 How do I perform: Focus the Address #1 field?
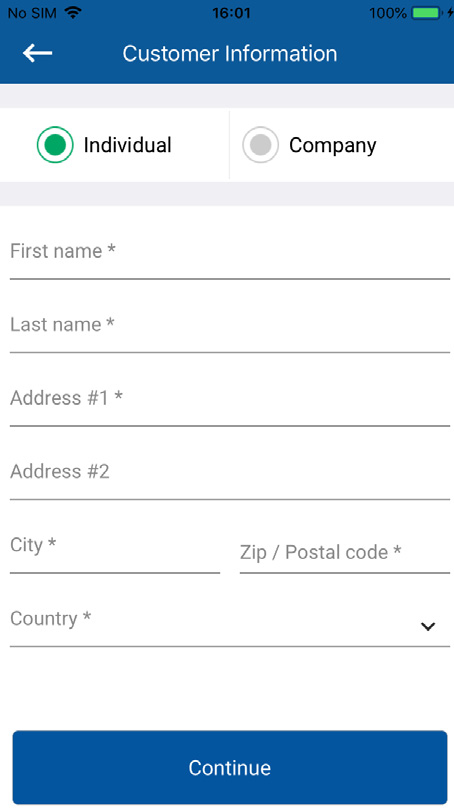coord(230,401)
